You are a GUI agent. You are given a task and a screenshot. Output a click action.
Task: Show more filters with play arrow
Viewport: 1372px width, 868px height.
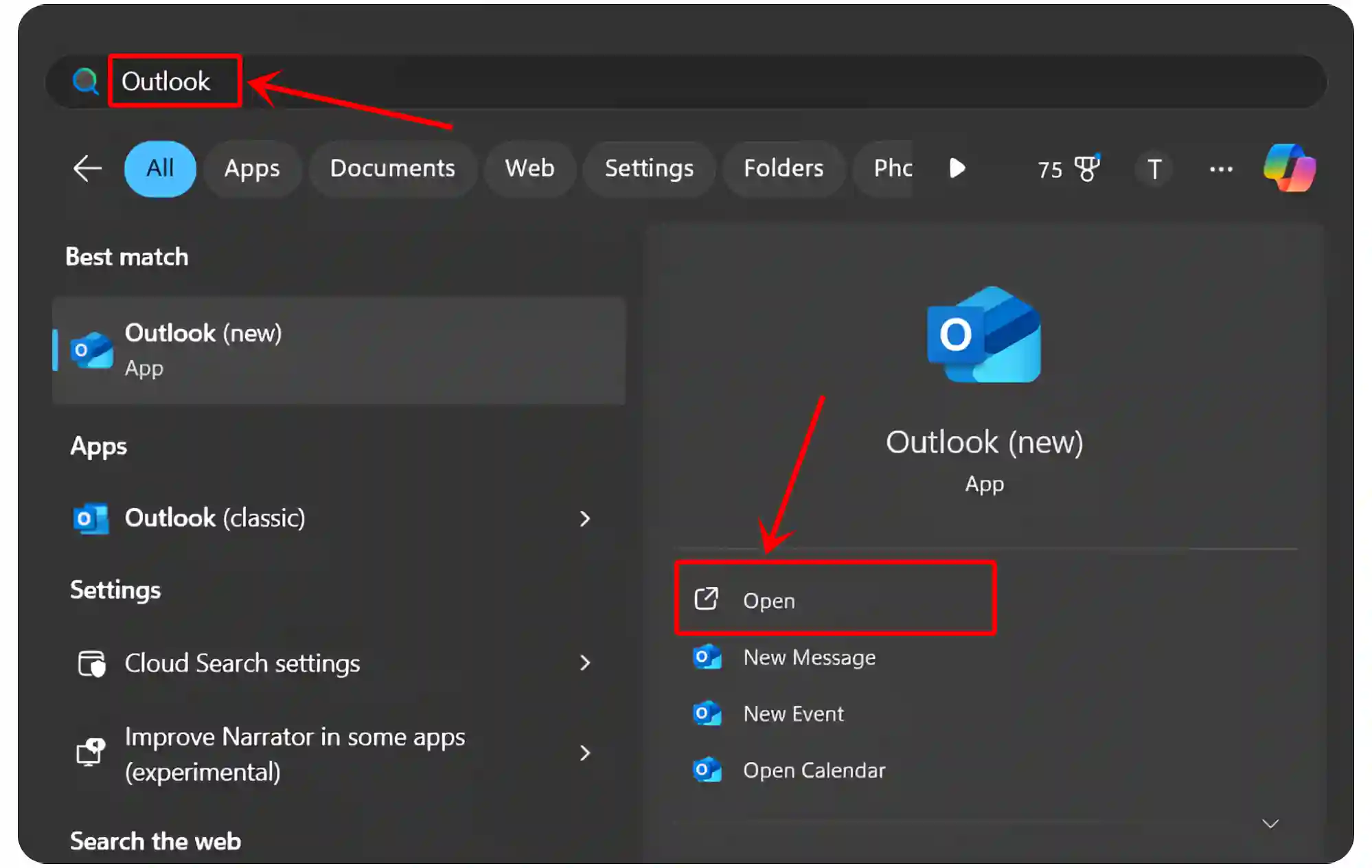[x=957, y=168]
